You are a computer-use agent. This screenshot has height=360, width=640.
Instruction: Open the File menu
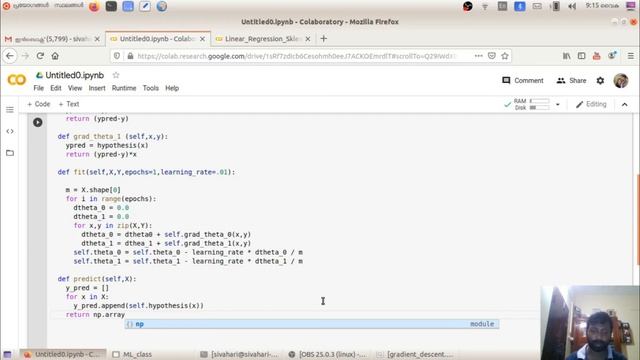pyautogui.click(x=39, y=88)
